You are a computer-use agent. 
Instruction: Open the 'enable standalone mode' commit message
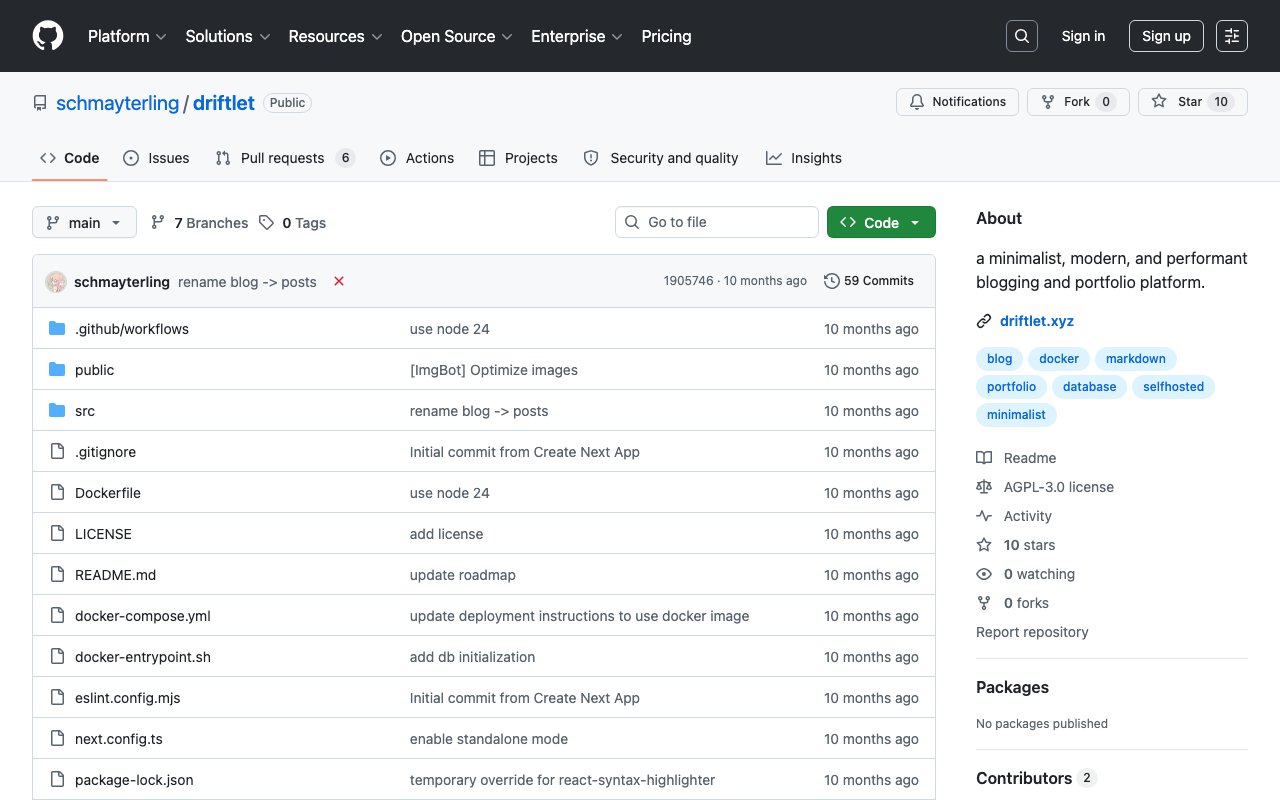pos(489,739)
